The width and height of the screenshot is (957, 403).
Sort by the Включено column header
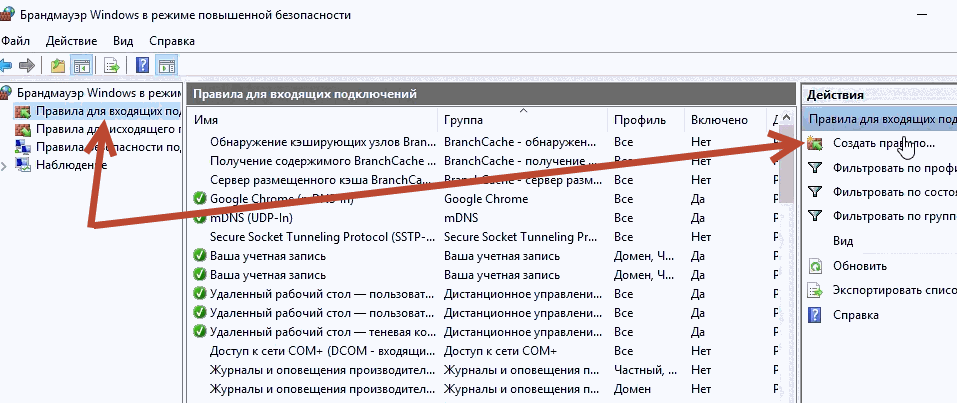(725, 120)
